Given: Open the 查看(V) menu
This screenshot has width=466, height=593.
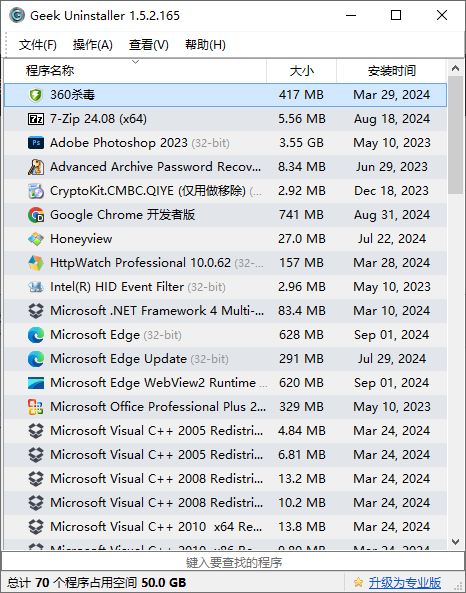Looking at the screenshot, I should [149, 45].
